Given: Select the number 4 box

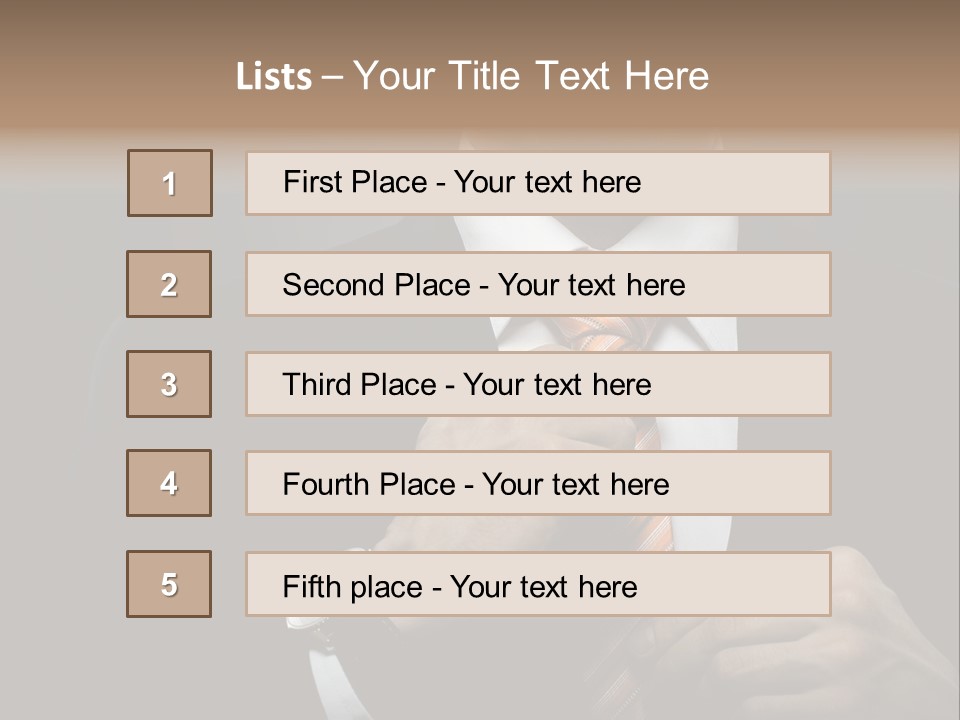Looking at the screenshot, I should pyautogui.click(x=169, y=483).
